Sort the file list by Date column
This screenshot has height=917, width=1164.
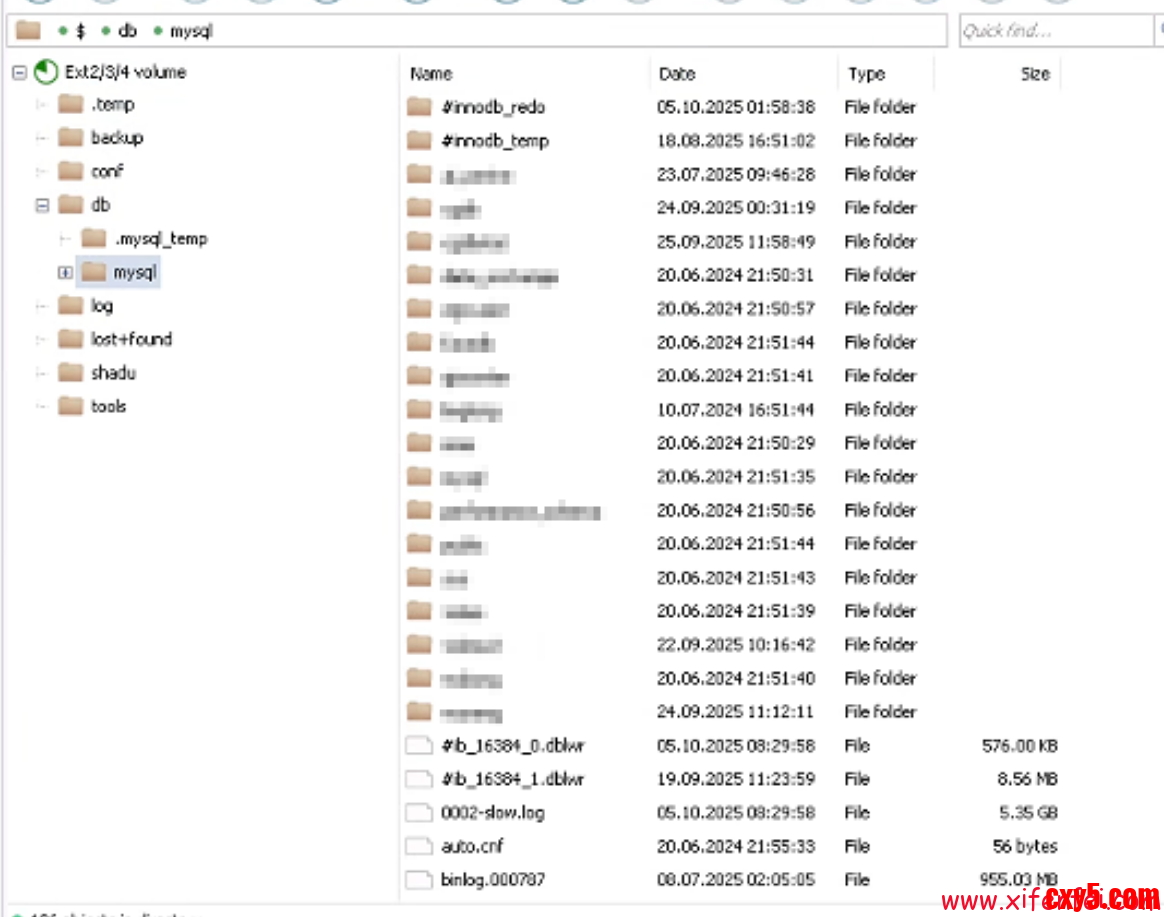click(677, 74)
